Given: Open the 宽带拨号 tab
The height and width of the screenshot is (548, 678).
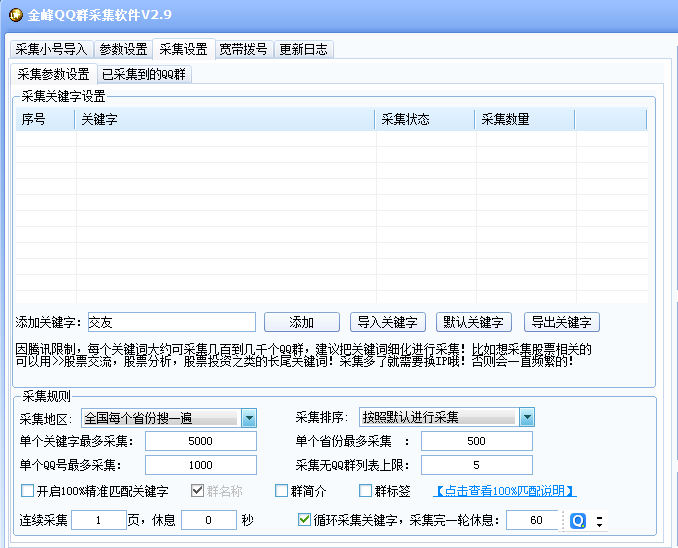Looking at the screenshot, I should [243, 49].
